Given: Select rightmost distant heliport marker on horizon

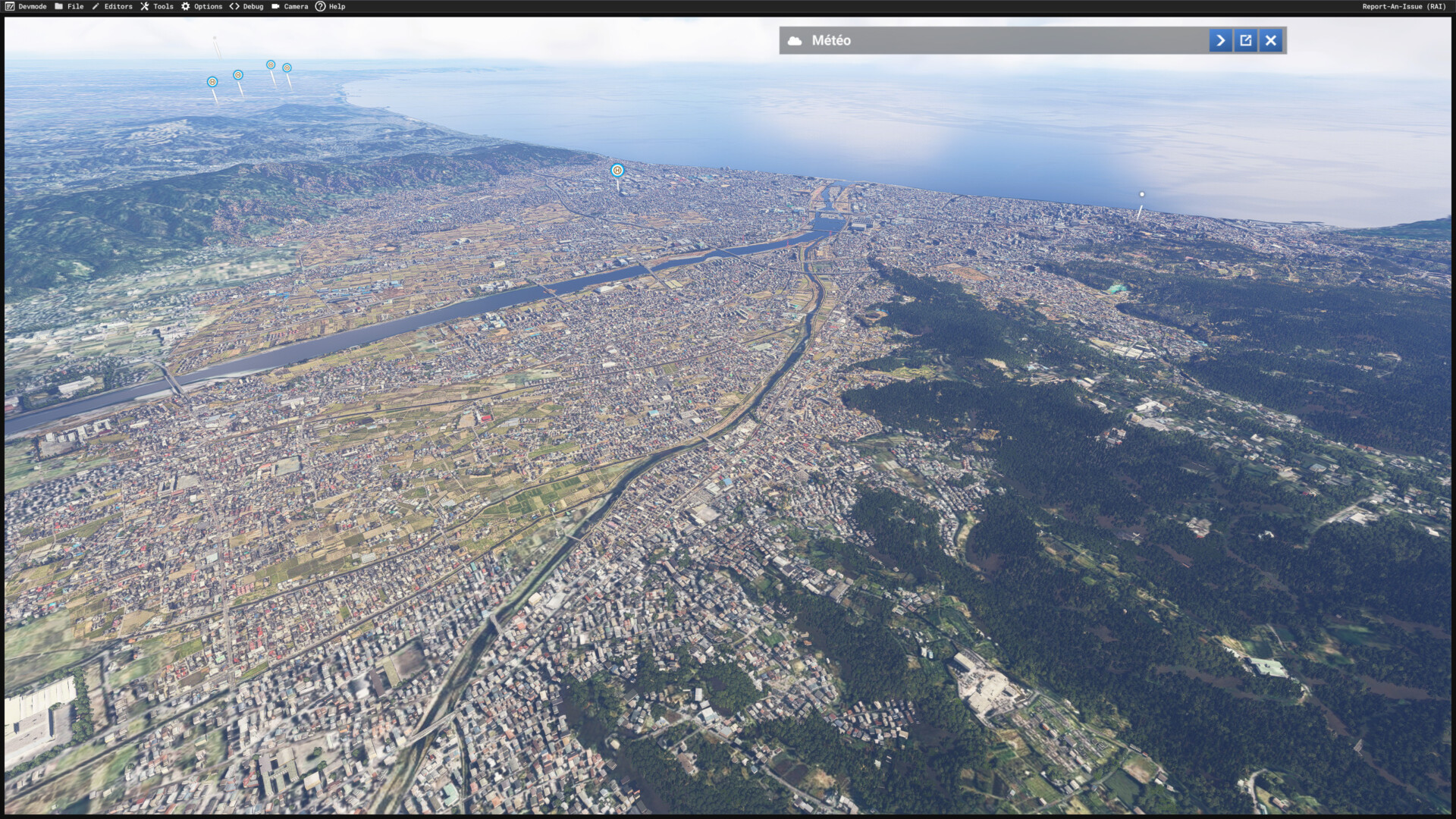Looking at the screenshot, I should (287, 67).
